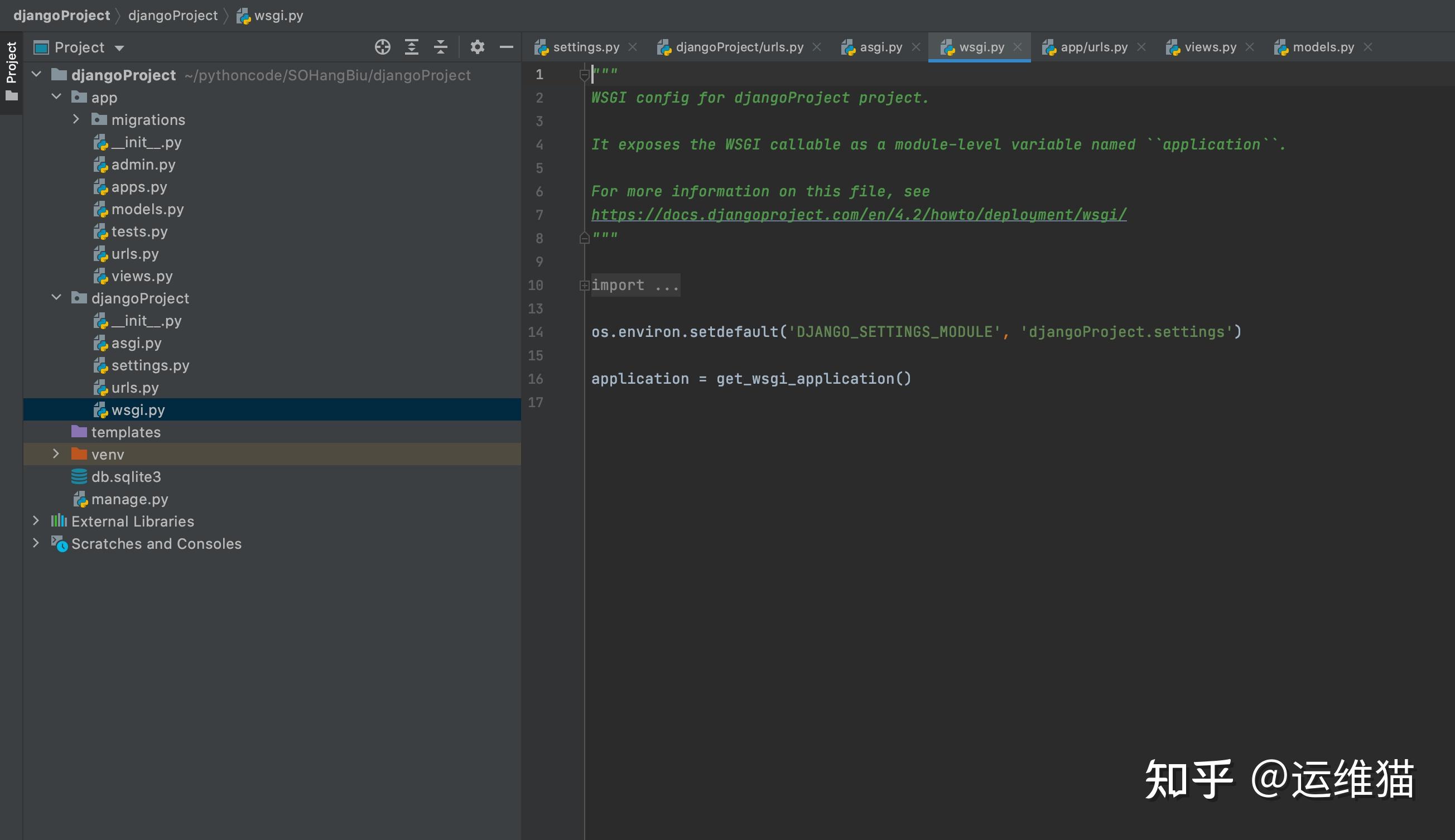Image resolution: width=1455 pixels, height=840 pixels.
Task: Hide the Project panel with the minus icon
Action: click(506, 47)
